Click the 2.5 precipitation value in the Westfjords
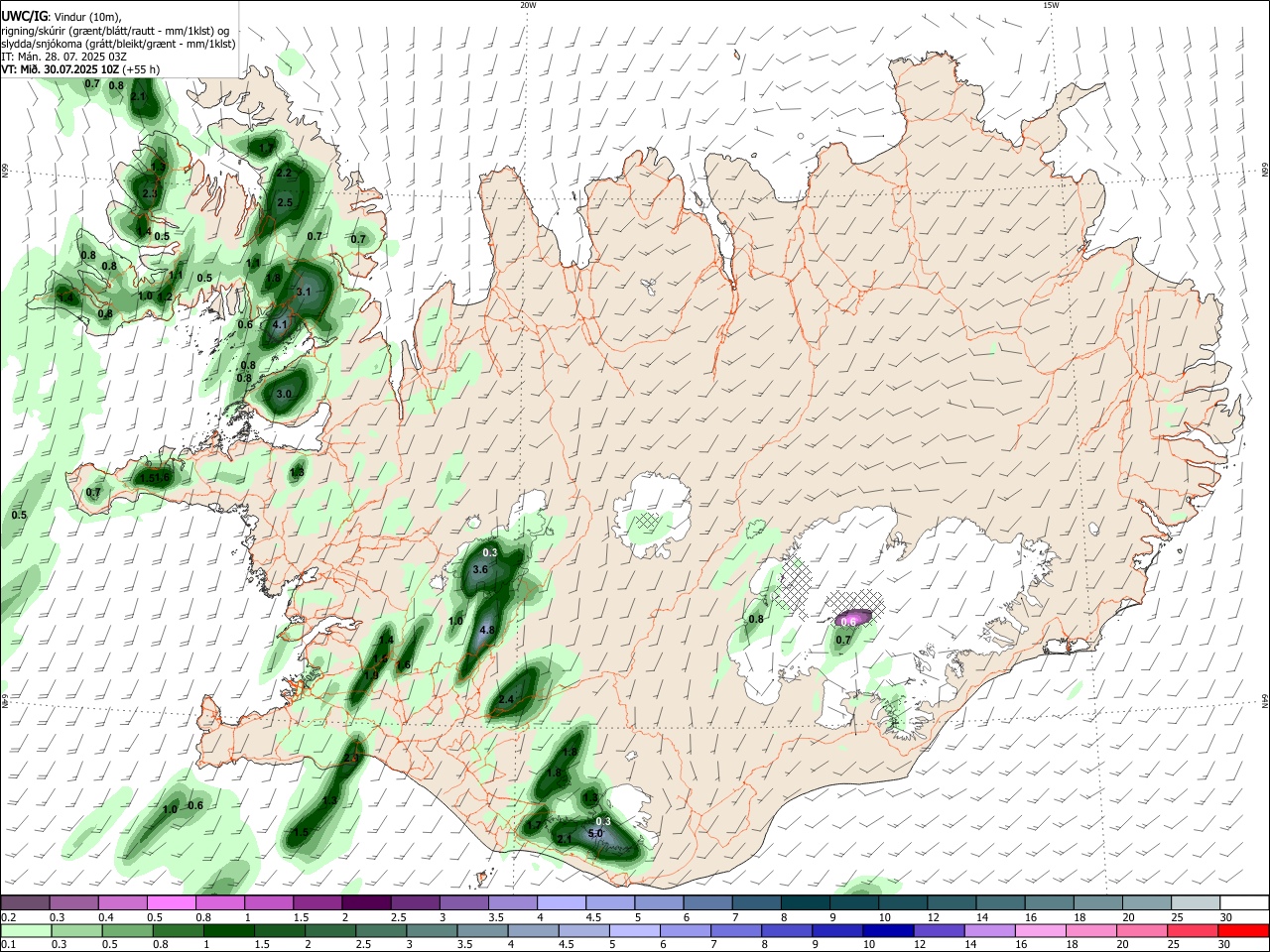The width and height of the screenshot is (1270, 952). click(x=286, y=202)
